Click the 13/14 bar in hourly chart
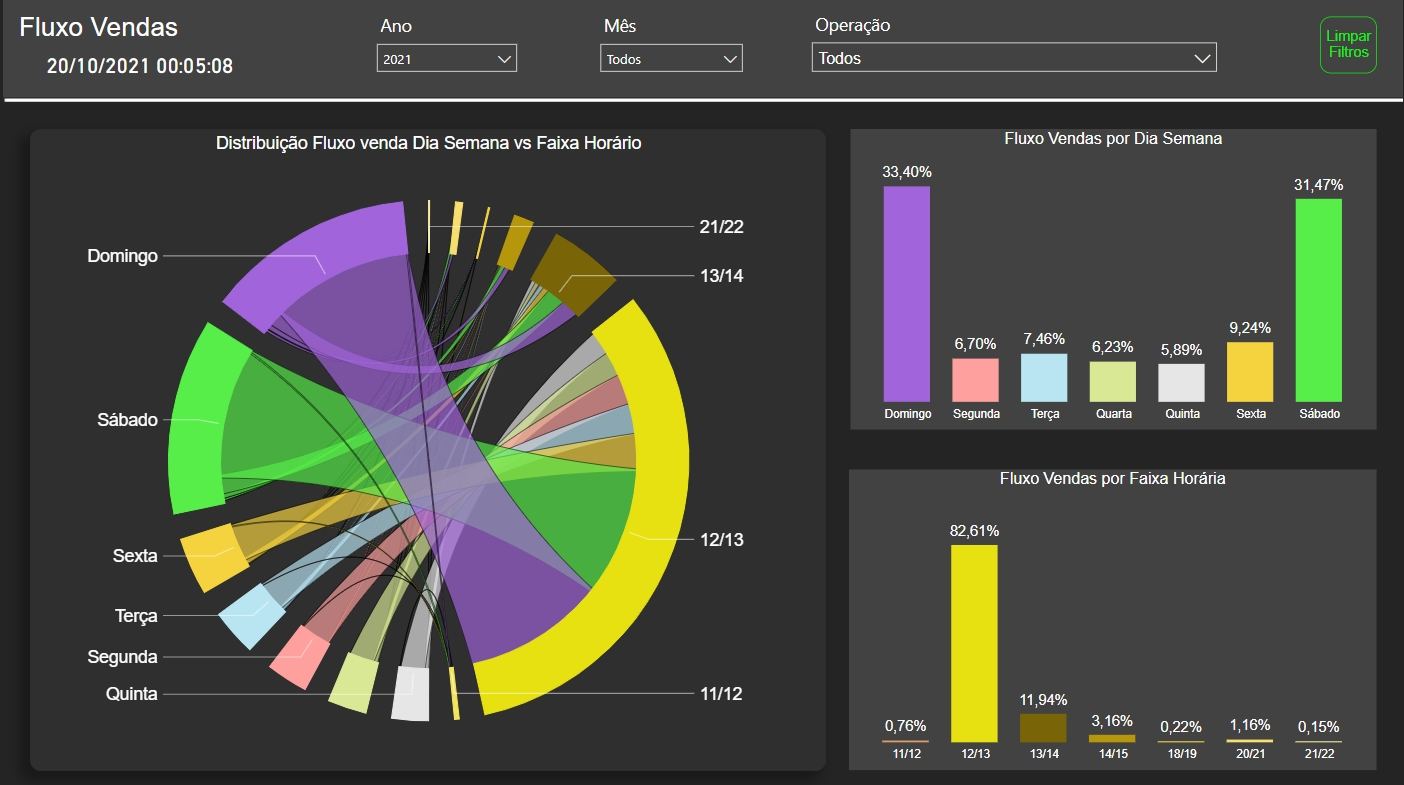Viewport: 1404px width, 785px height. click(1043, 728)
